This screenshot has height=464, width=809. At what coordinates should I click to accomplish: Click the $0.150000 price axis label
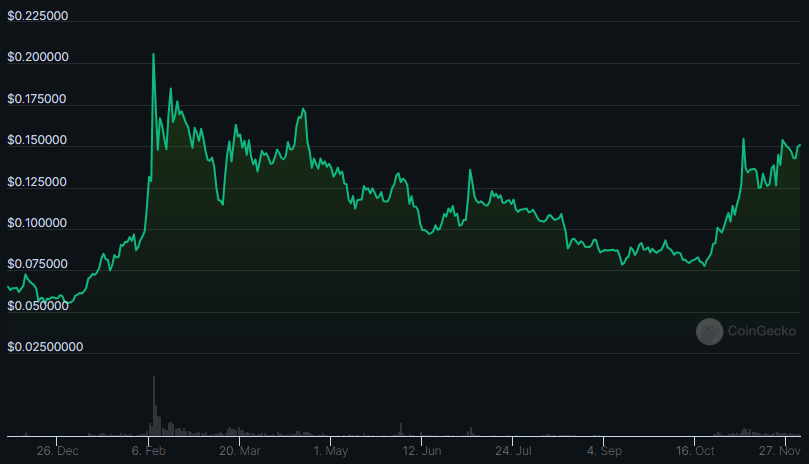point(37,140)
